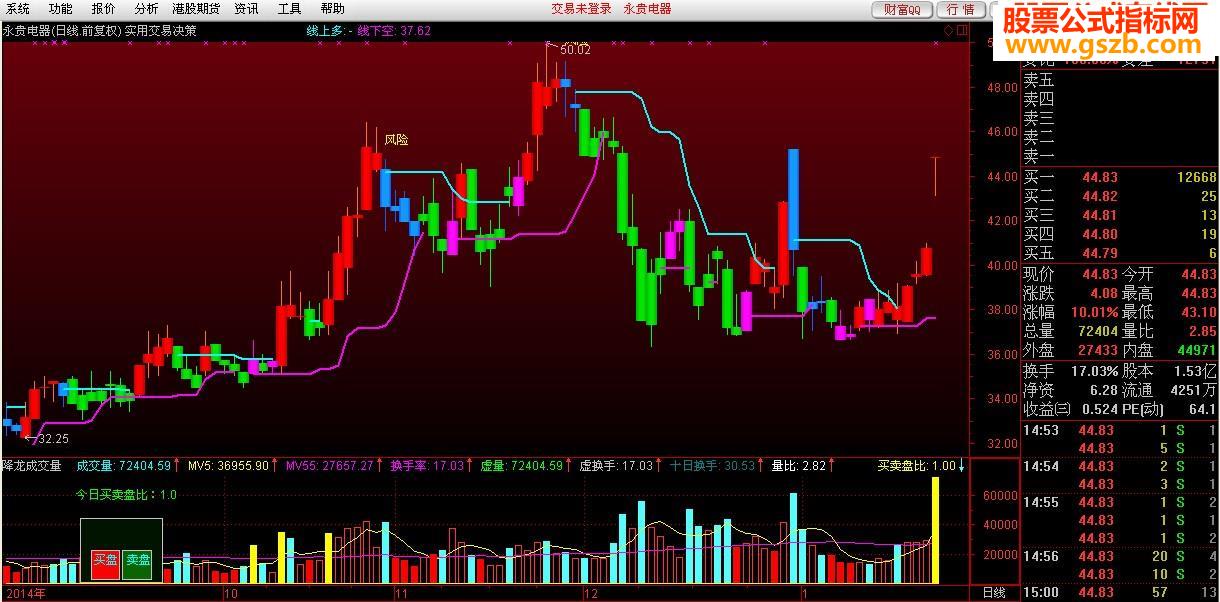Click the 降龙成交量 indicator name
The image size is (1220, 602).
pyautogui.click(x=32, y=466)
